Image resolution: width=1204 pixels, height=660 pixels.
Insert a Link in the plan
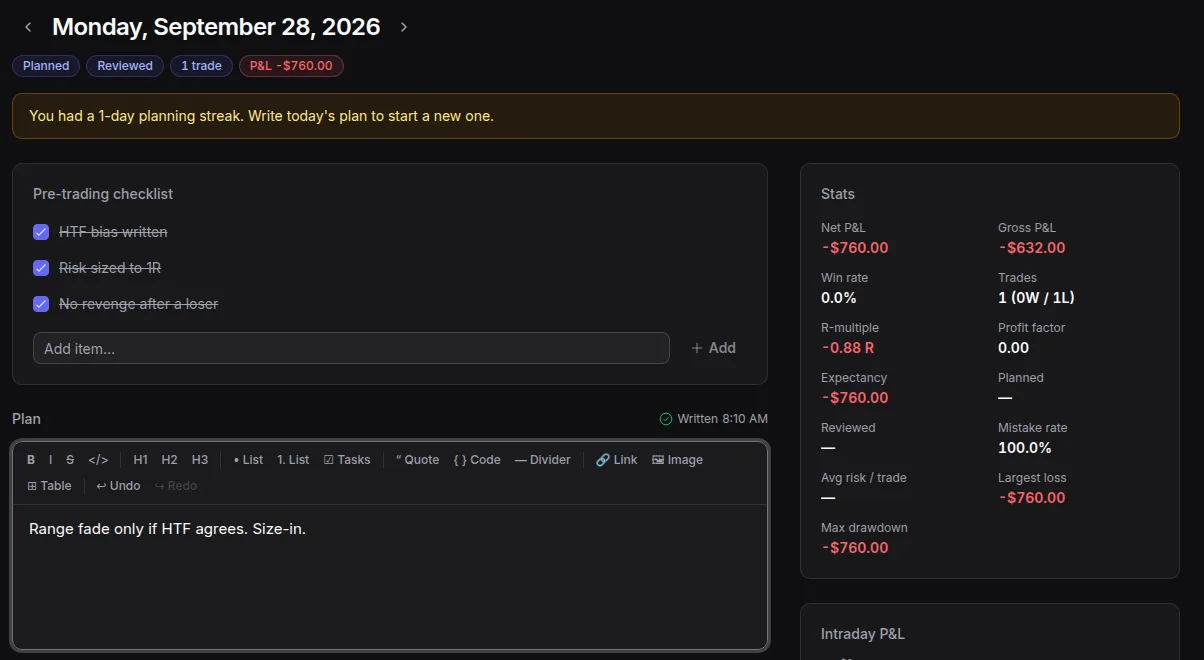click(x=616, y=460)
